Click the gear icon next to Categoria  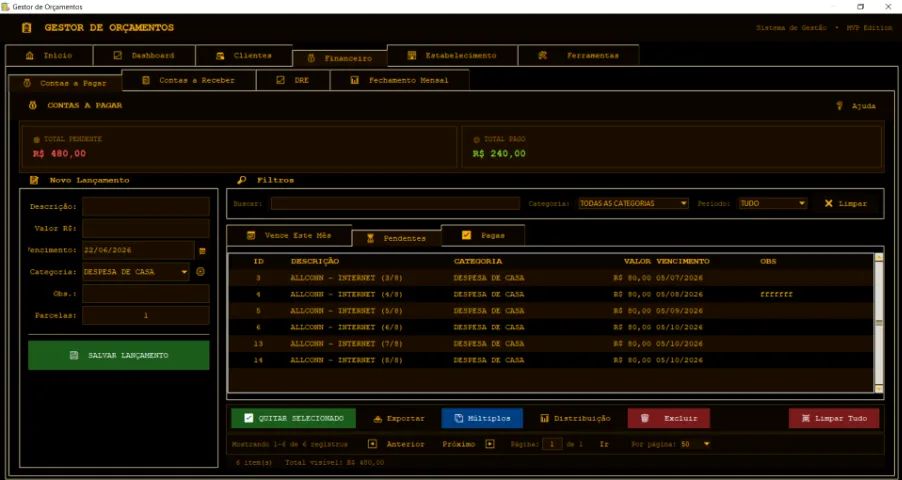click(200, 272)
